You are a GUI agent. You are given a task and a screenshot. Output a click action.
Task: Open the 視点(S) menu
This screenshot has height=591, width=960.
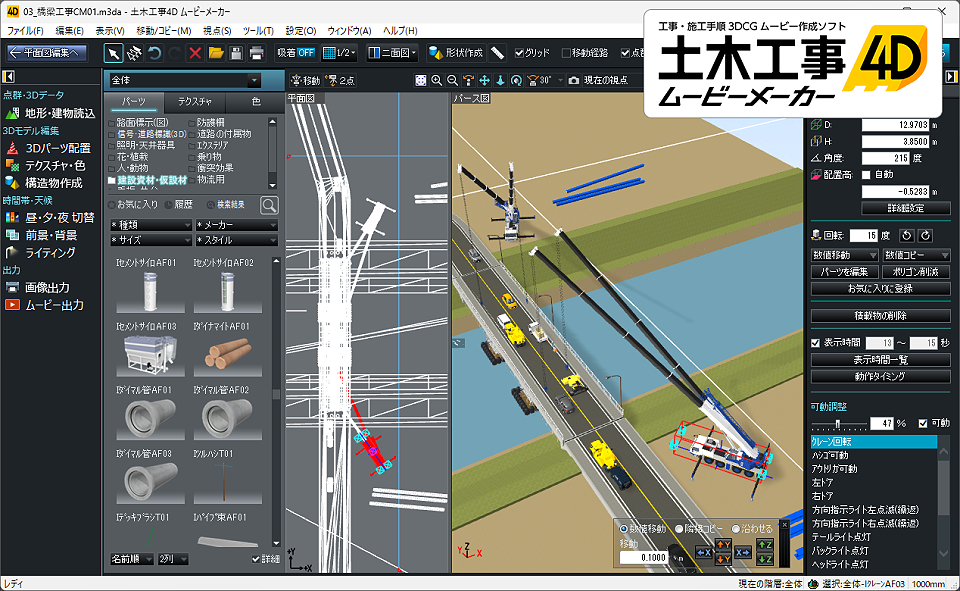pyautogui.click(x=217, y=31)
